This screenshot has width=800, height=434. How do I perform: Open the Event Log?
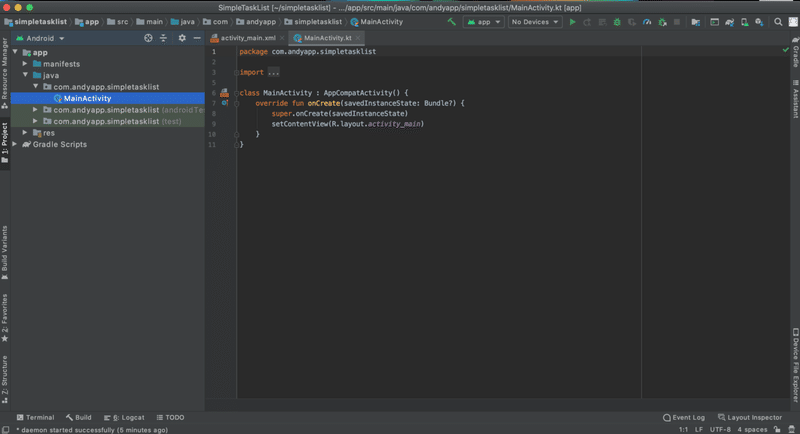683,417
